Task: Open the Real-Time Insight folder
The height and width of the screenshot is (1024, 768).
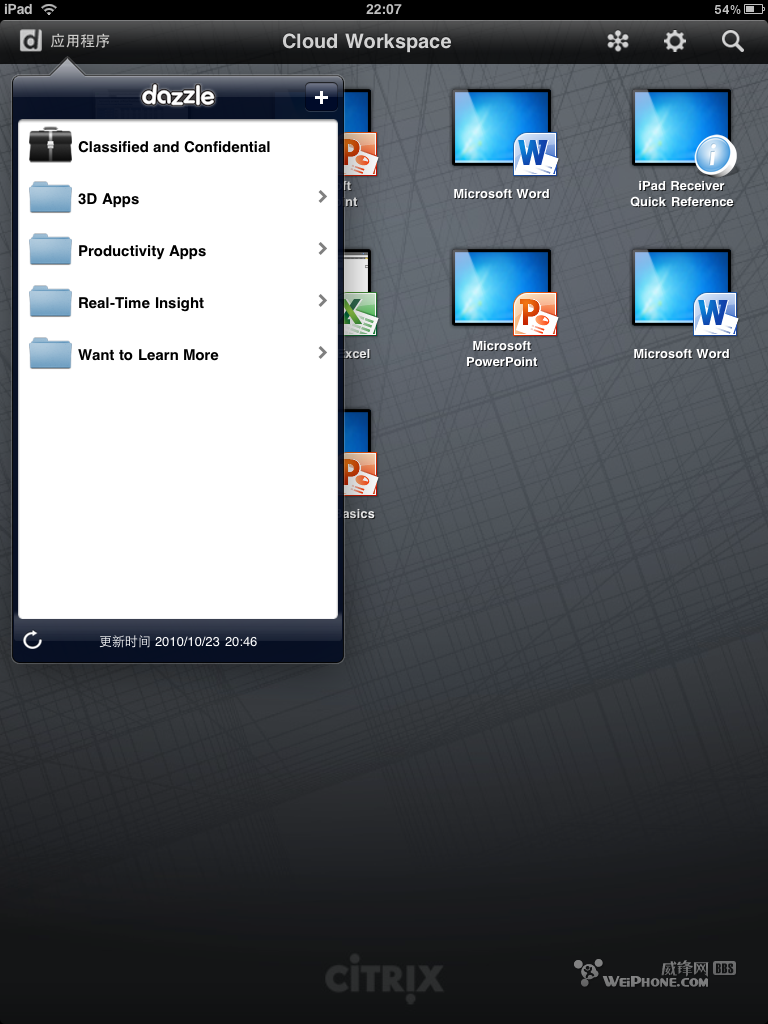Action: [x=178, y=302]
